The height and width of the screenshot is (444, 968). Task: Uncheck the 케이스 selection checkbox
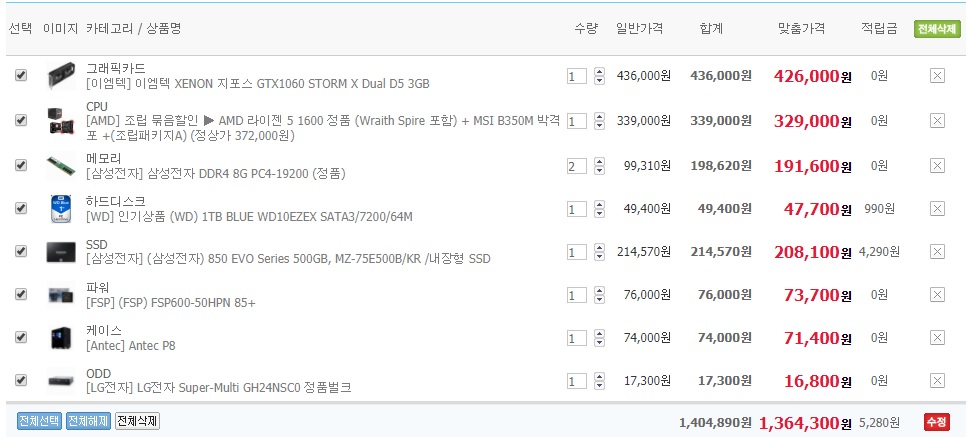pos(21,337)
